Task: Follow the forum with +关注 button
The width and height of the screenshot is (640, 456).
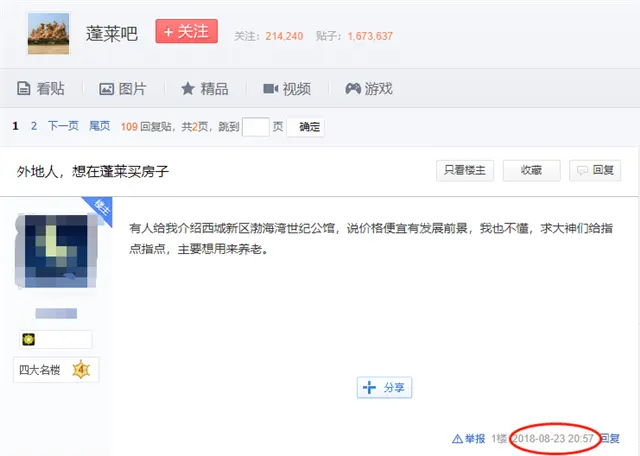Action: click(x=187, y=31)
